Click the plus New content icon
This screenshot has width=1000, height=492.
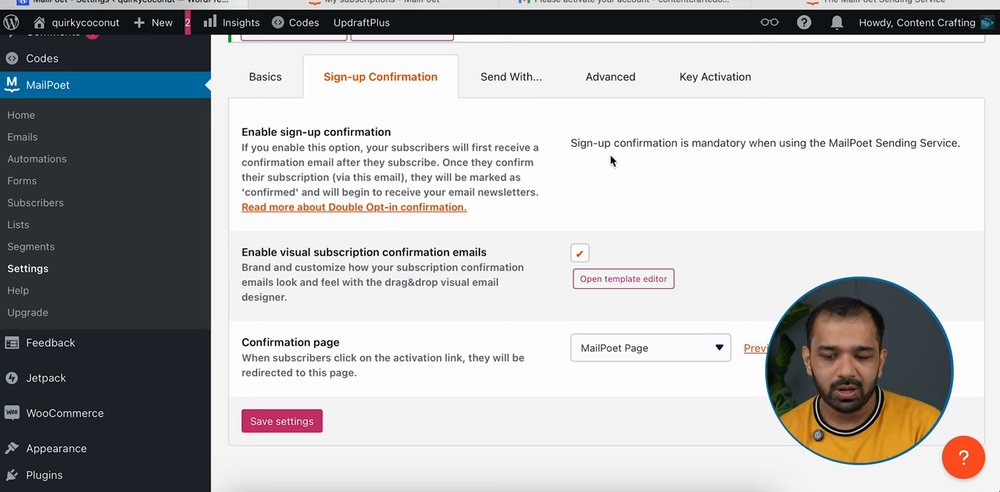point(139,22)
